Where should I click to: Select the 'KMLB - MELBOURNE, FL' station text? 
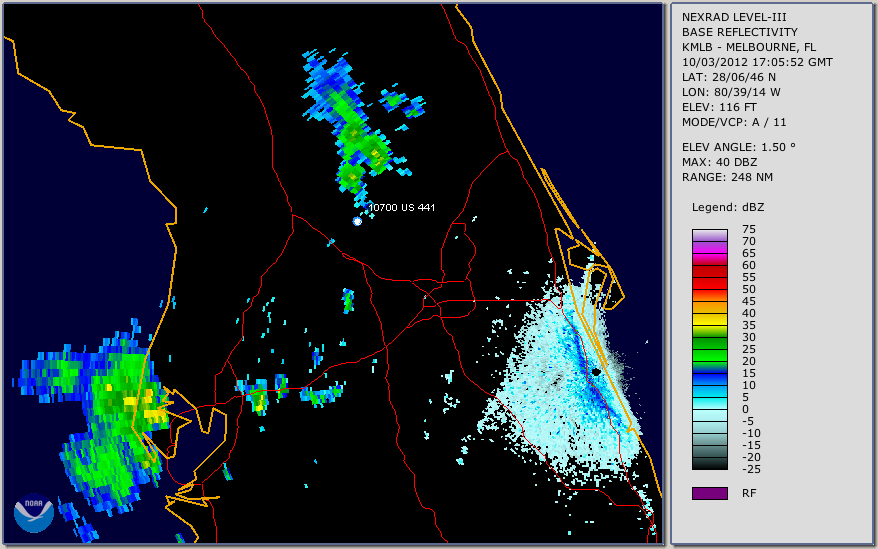click(x=749, y=47)
